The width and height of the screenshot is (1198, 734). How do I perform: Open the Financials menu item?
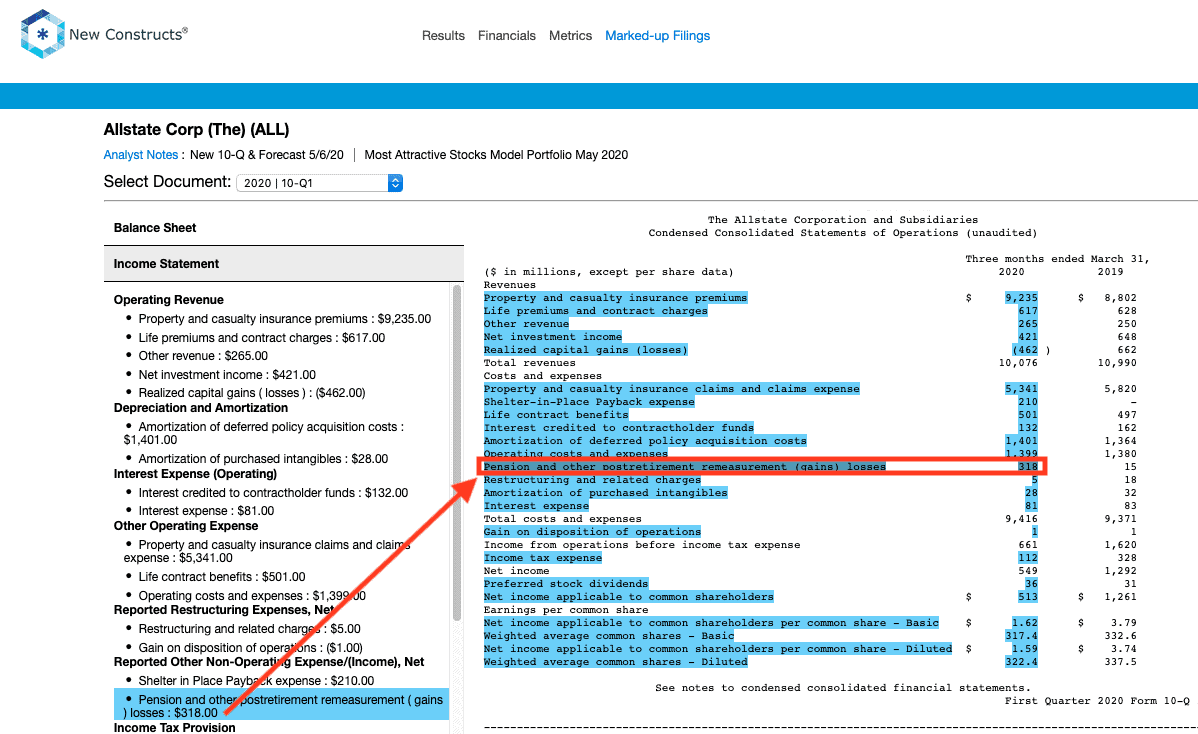507,36
